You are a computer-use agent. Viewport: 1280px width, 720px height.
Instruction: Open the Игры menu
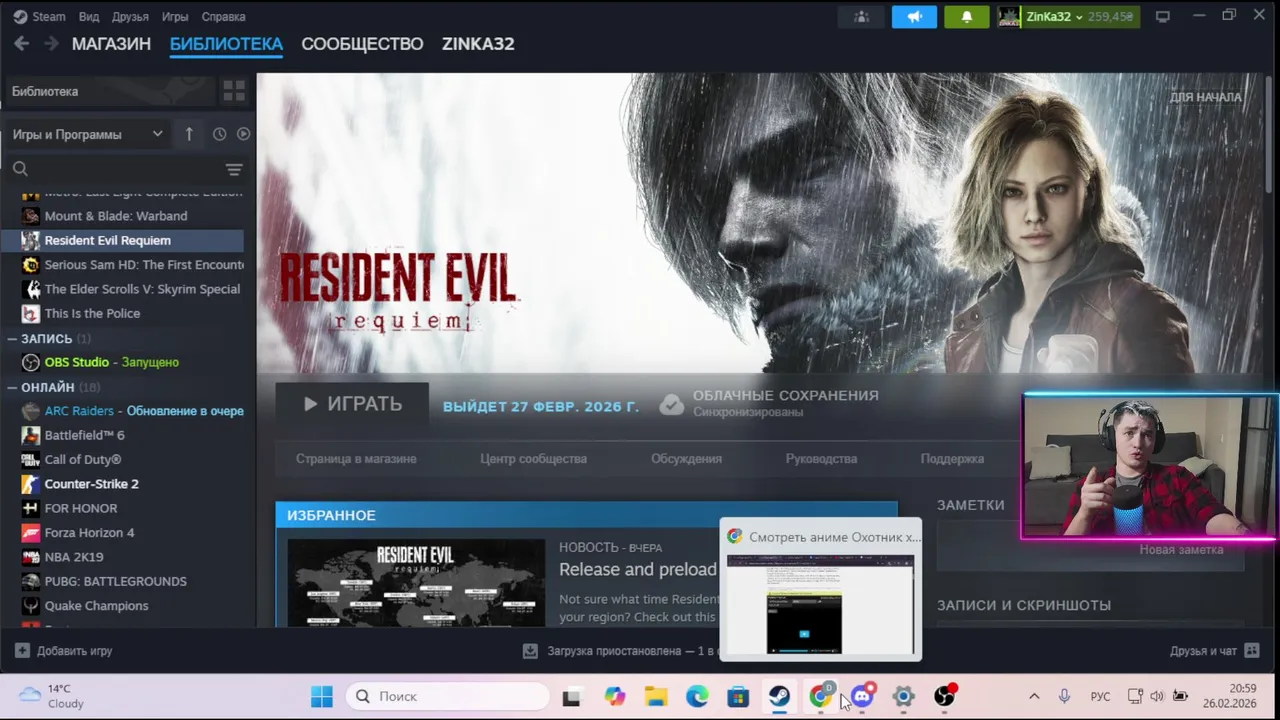tap(175, 17)
